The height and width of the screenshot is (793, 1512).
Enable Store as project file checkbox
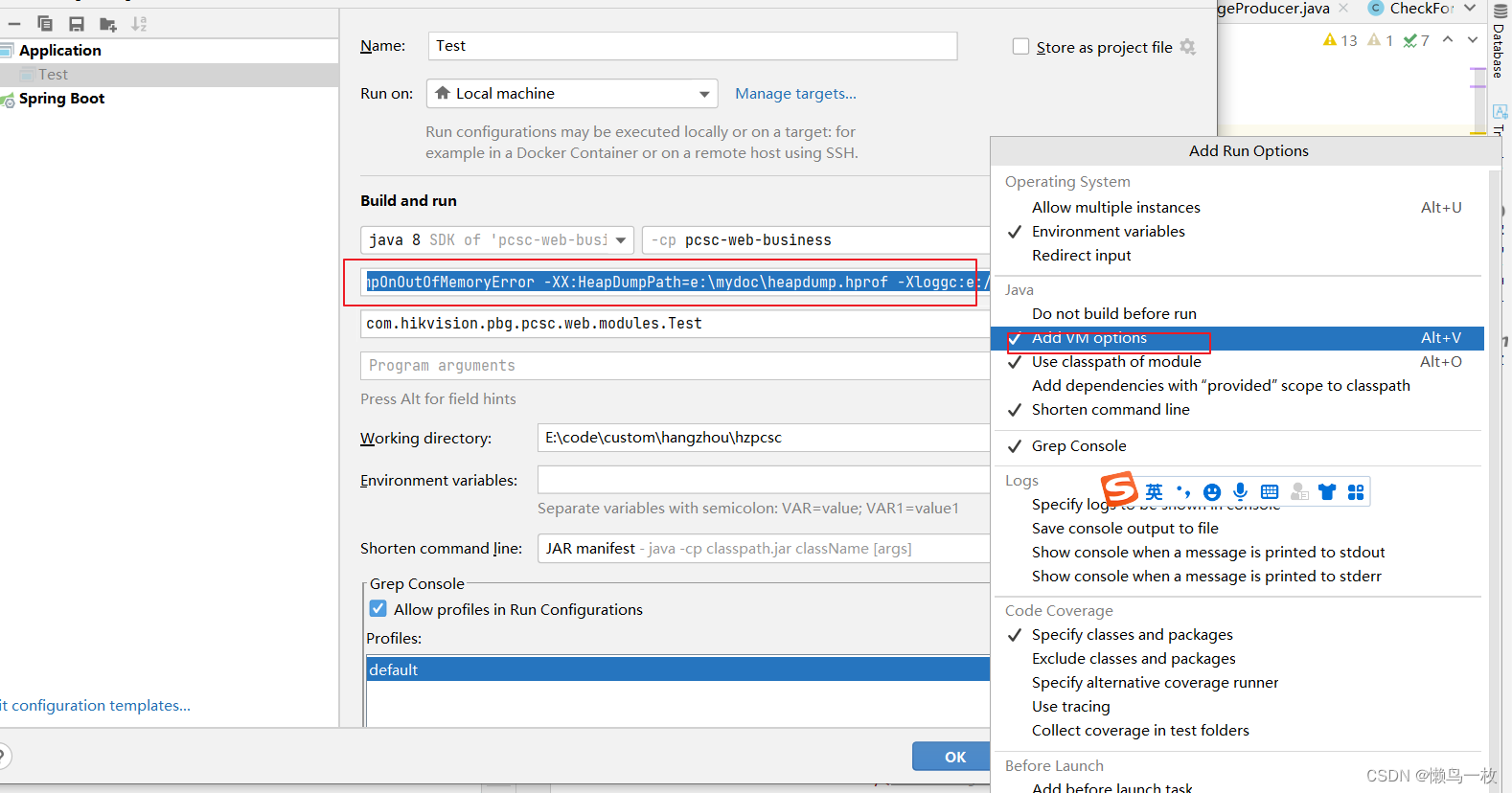point(1021,47)
